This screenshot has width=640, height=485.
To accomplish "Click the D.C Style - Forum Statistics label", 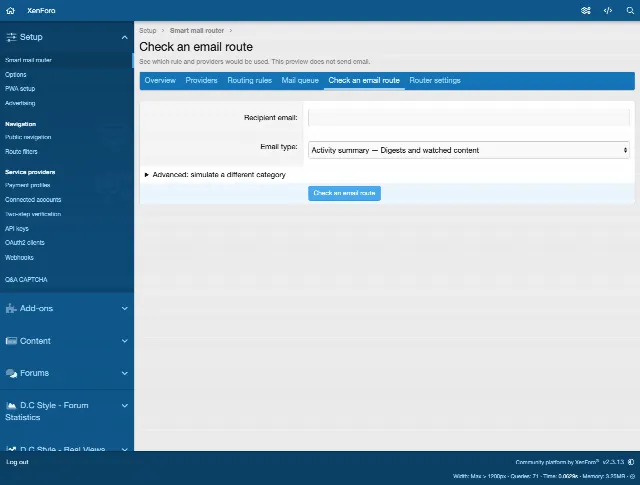I will point(47,412).
